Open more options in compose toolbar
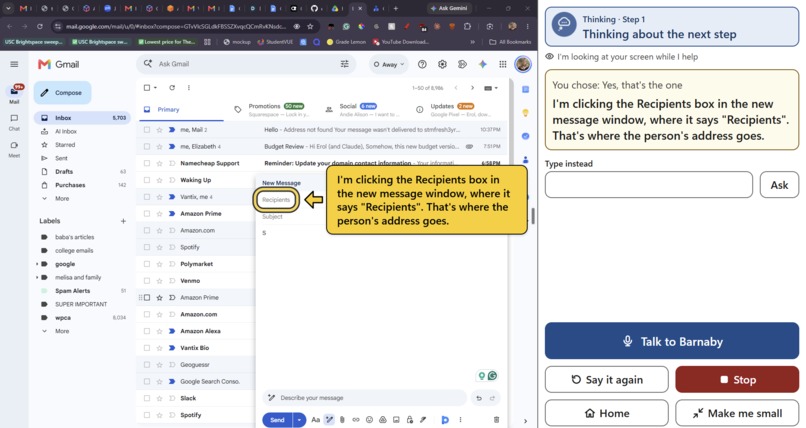The height and width of the screenshot is (428, 806). [x=460, y=420]
